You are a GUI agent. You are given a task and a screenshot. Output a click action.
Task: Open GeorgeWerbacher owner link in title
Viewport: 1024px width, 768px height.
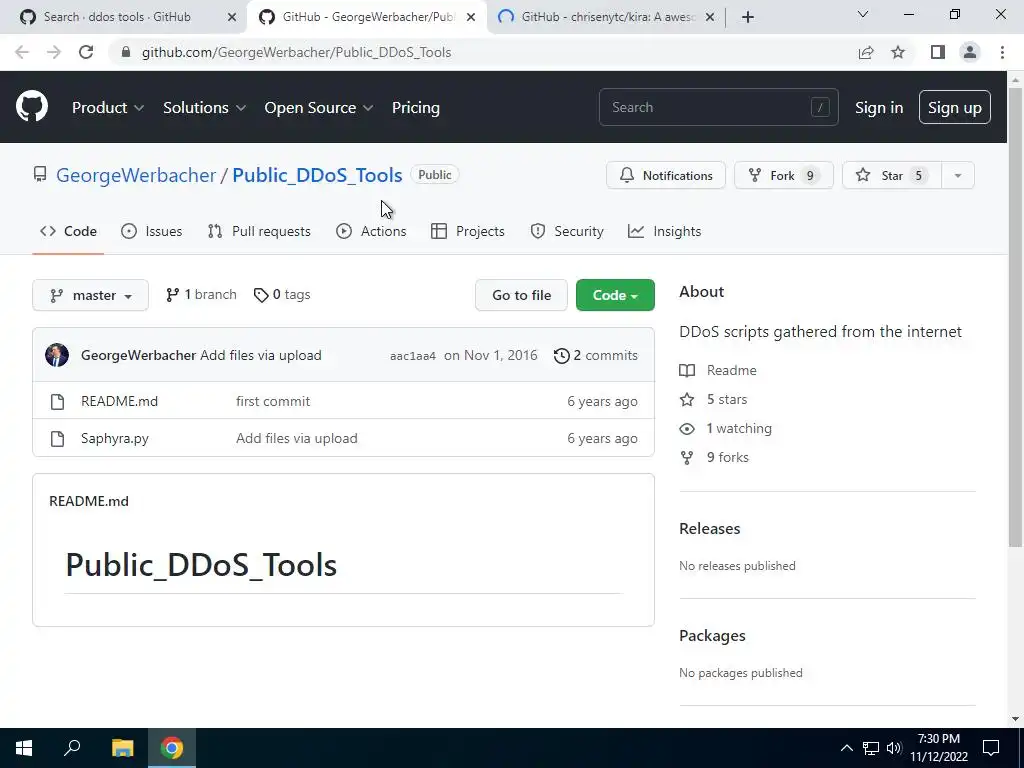pos(136,175)
